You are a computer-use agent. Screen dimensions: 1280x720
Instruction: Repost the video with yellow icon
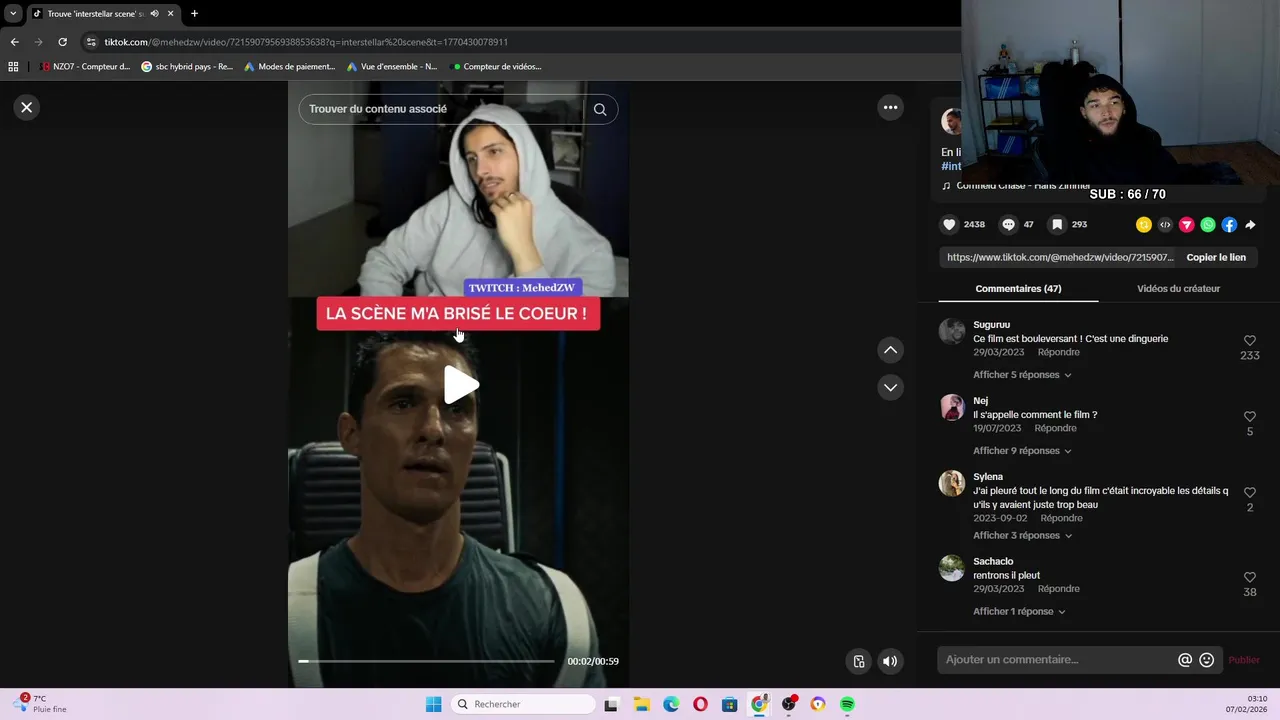pyautogui.click(x=1144, y=225)
